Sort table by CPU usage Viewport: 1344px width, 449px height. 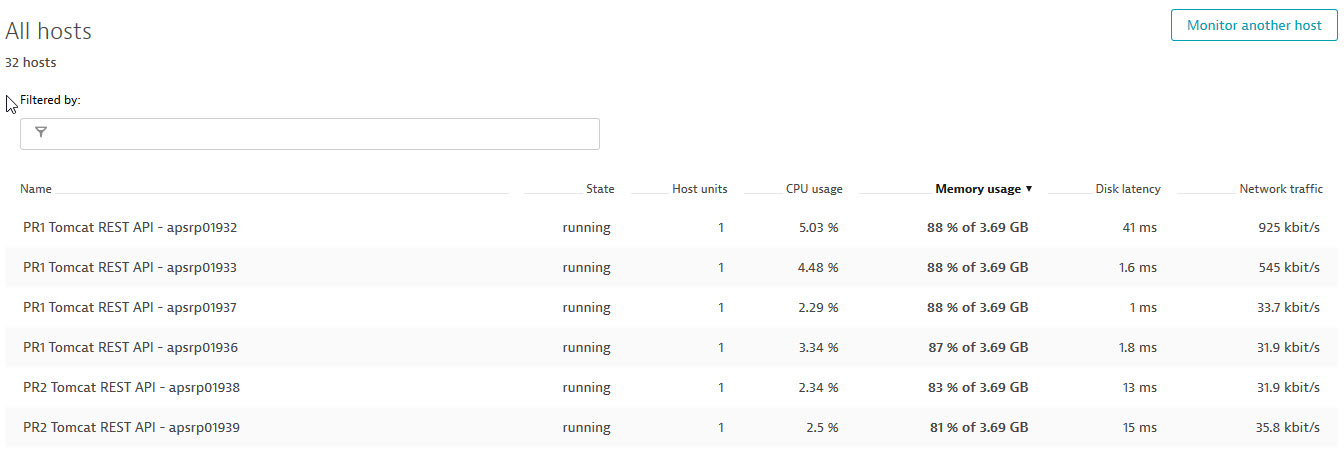click(x=813, y=189)
